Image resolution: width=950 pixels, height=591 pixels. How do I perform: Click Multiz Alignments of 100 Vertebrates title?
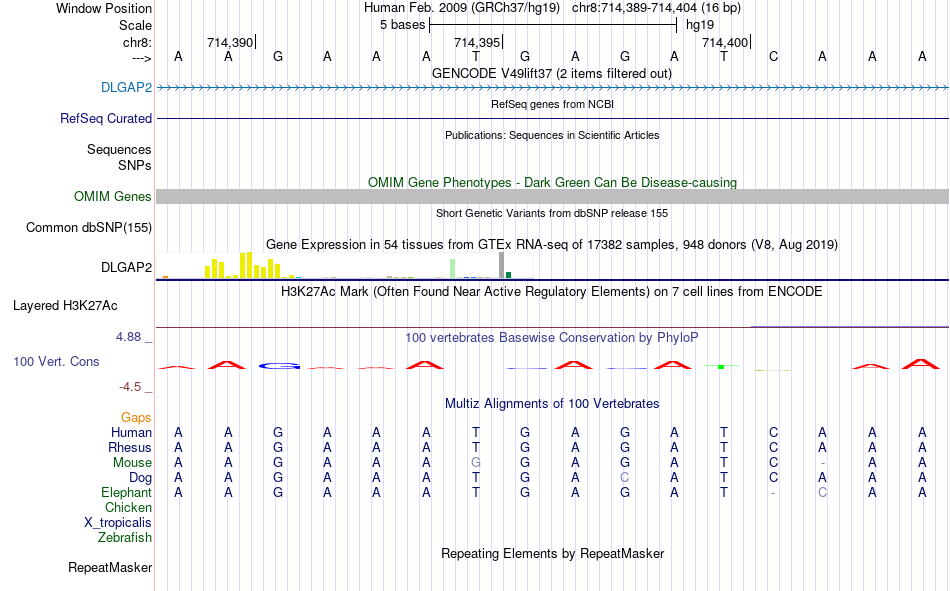[552, 404]
